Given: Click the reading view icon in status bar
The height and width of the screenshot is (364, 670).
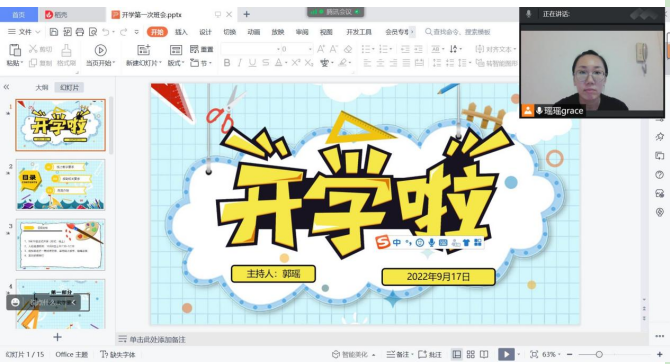Looking at the screenshot, I should pyautogui.click(x=484, y=354).
